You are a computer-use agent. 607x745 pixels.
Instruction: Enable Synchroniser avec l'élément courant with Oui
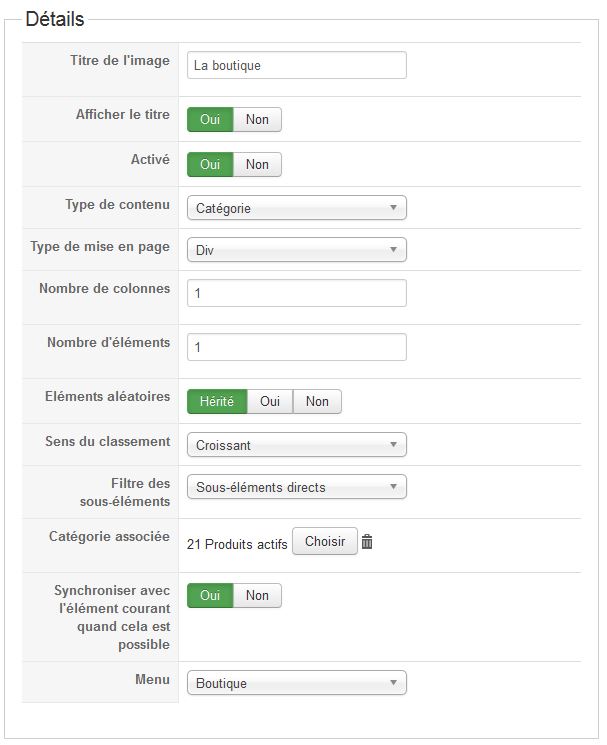click(x=210, y=595)
